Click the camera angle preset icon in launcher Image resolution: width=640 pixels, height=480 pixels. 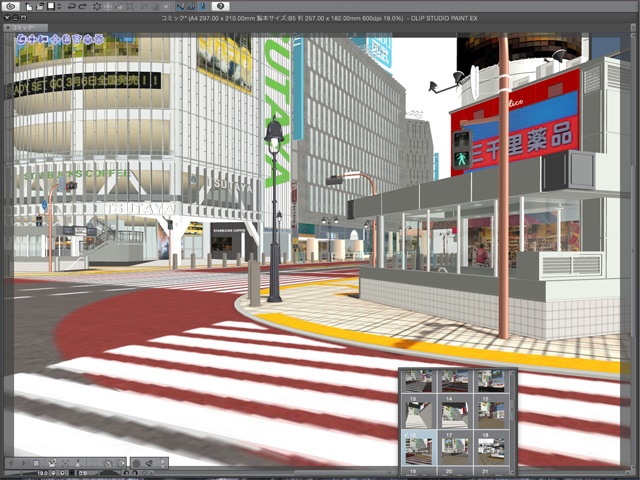52,463
